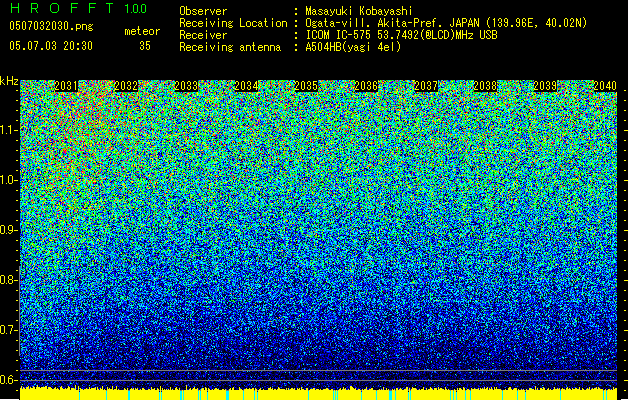Viewport: 629px width, 400px height.
Task: Click the meteor count value 35
Action: 145,46
